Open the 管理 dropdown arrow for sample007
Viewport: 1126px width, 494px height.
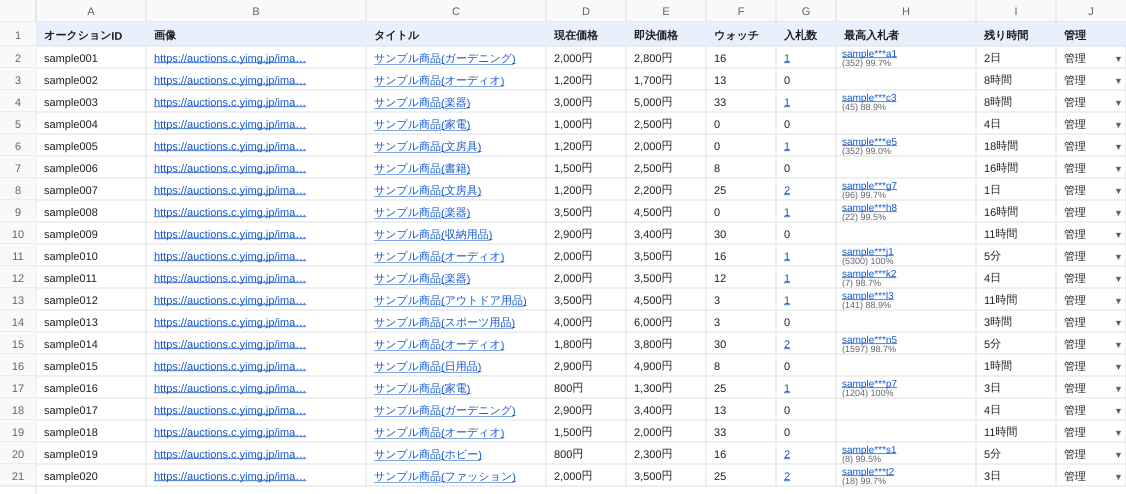coord(1118,191)
